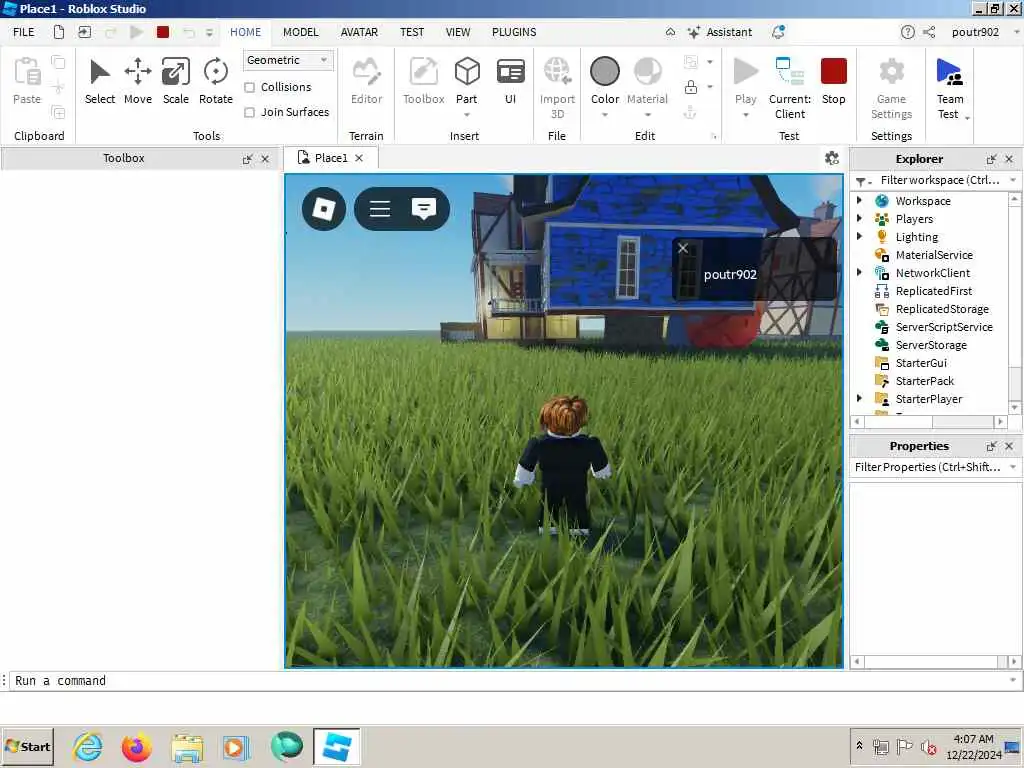The height and width of the screenshot is (768, 1024).
Task: Insert a new Part
Action: point(467,80)
